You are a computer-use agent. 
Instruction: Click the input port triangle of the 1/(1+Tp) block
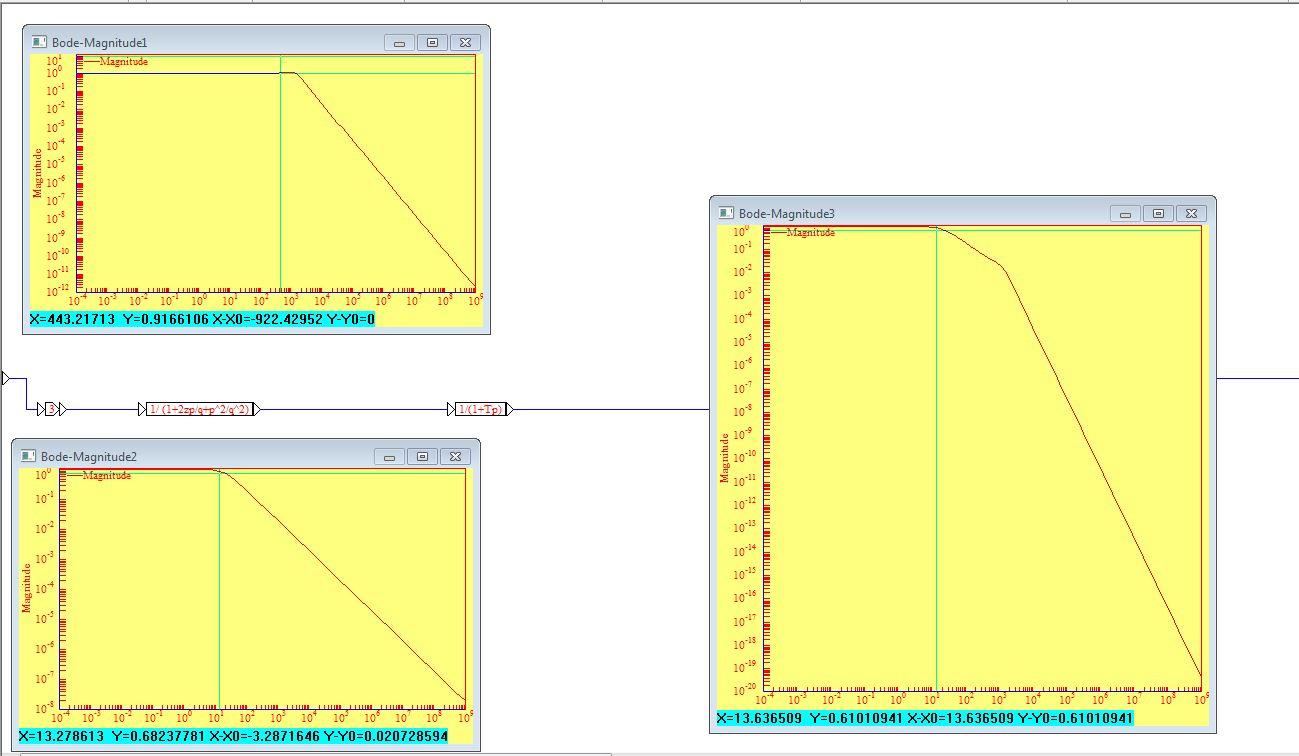[x=451, y=409]
